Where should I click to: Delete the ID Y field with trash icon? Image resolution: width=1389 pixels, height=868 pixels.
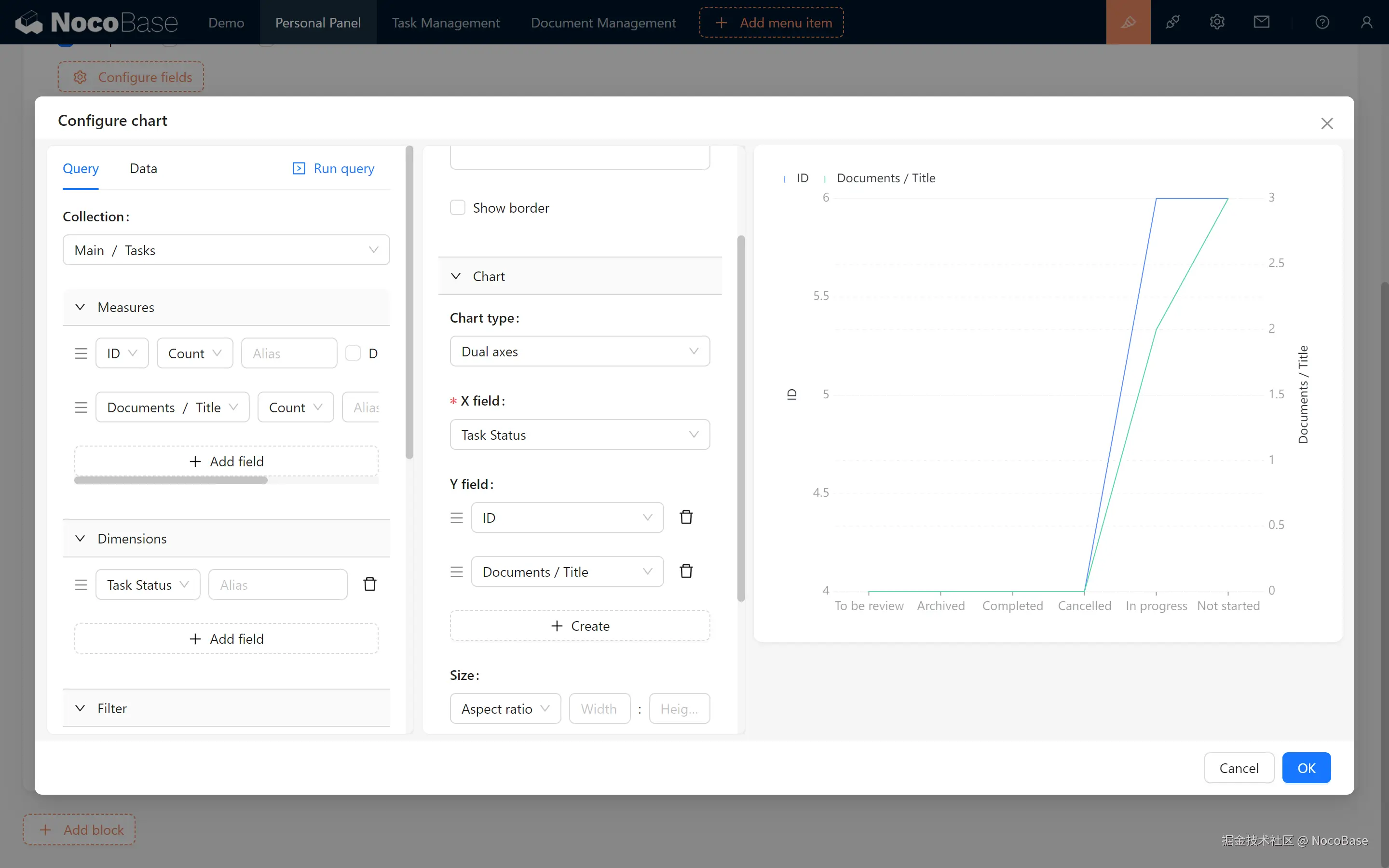coord(686,517)
